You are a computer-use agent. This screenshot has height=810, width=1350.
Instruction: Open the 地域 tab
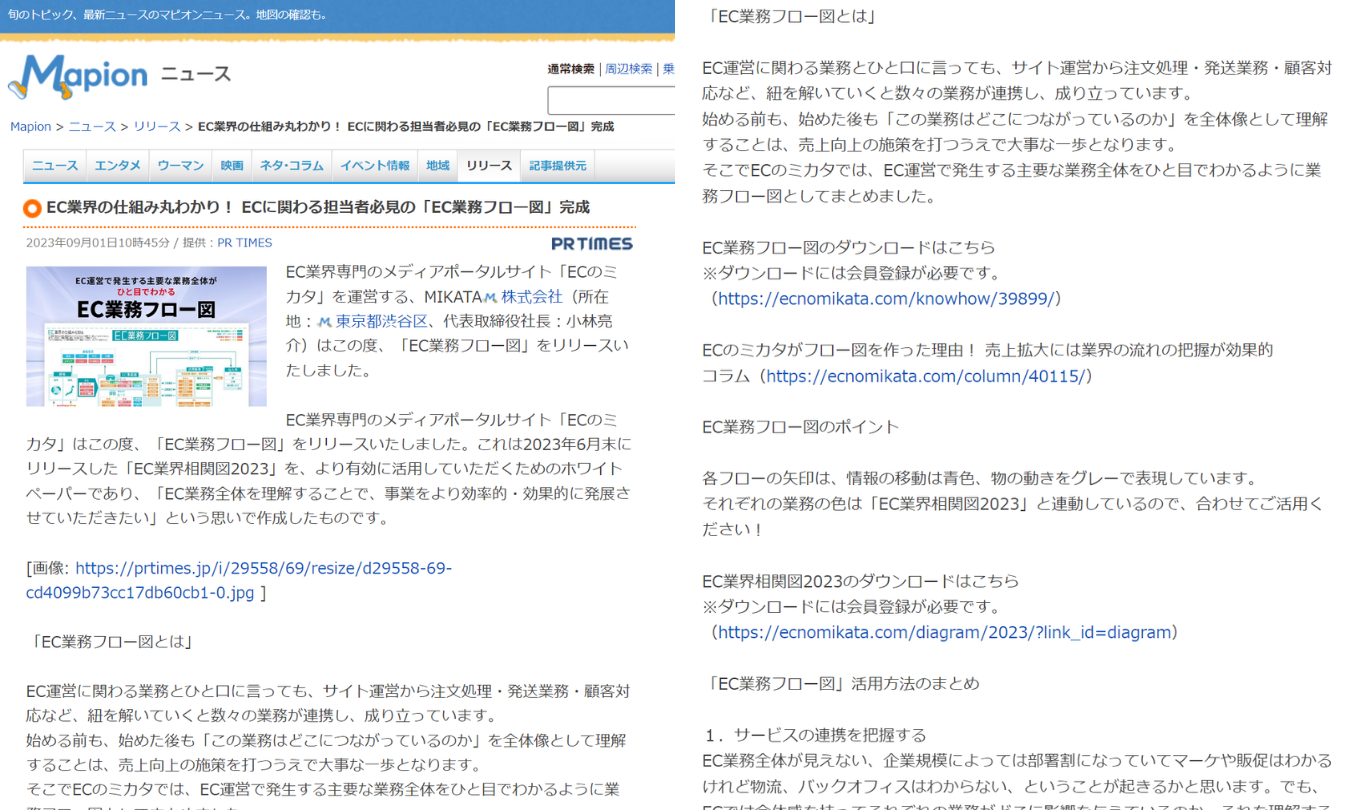[438, 166]
